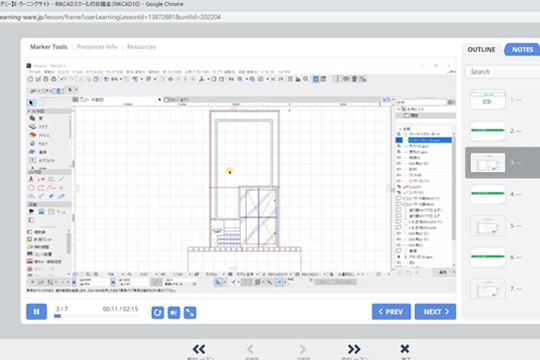The height and width of the screenshot is (360, 540).
Task: Click the zoom magnifier in CAD bottom bar
Action: coord(96,275)
